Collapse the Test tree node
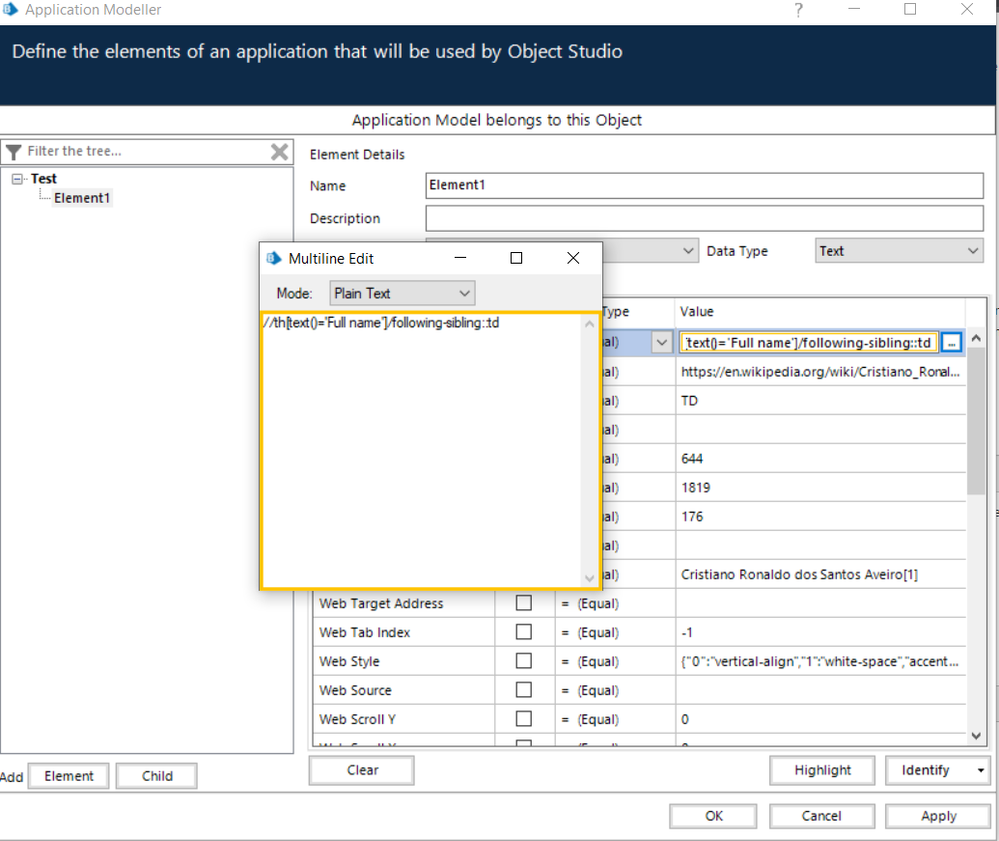The width and height of the screenshot is (999, 841). 17,179
